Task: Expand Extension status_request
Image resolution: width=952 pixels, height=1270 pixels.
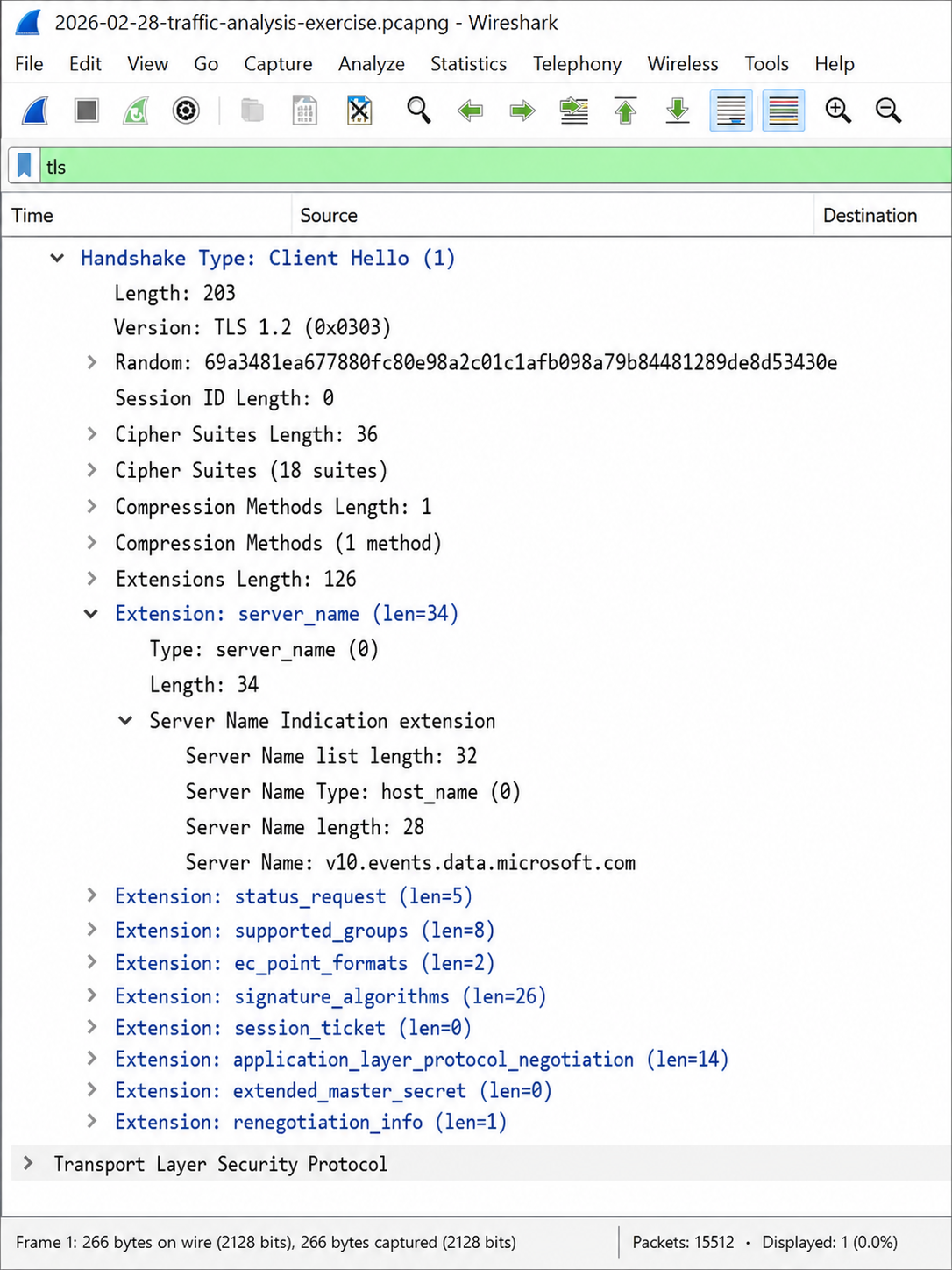Action: pyautogui.click(x=91, y=895)
